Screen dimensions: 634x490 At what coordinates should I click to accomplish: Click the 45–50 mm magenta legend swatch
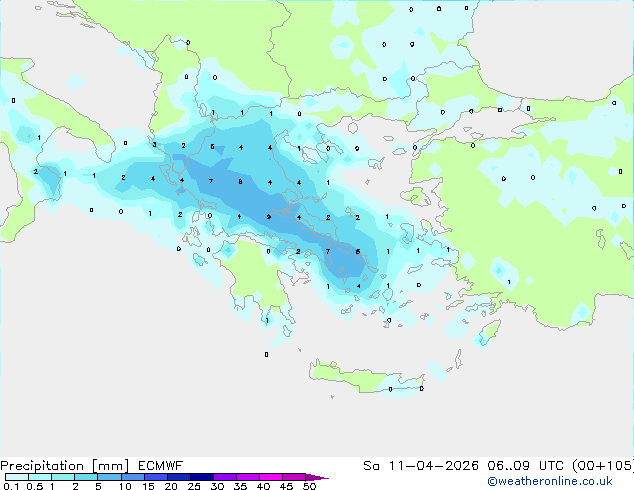click(294, 477)
